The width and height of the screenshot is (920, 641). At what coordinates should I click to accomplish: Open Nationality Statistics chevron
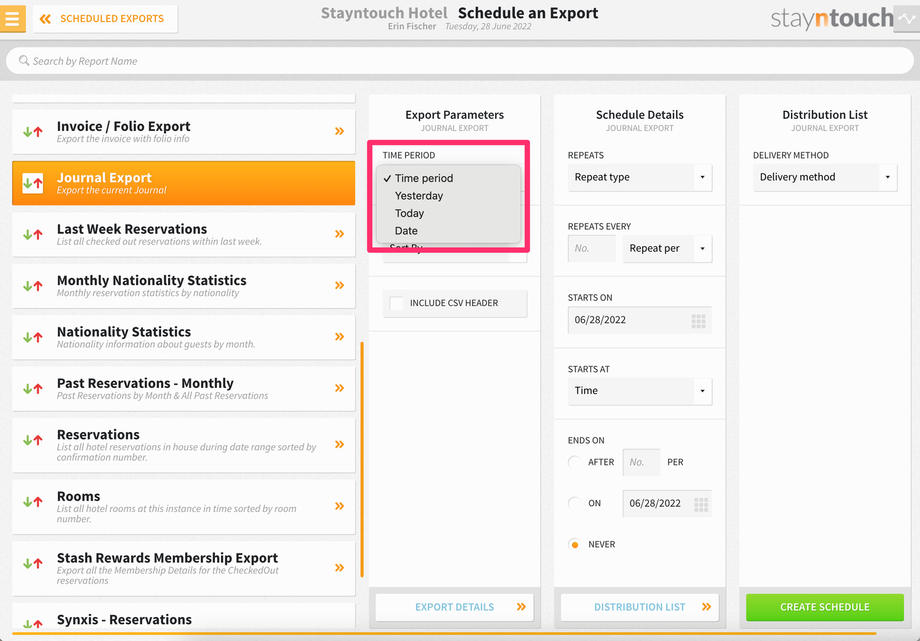coord(339,337)
